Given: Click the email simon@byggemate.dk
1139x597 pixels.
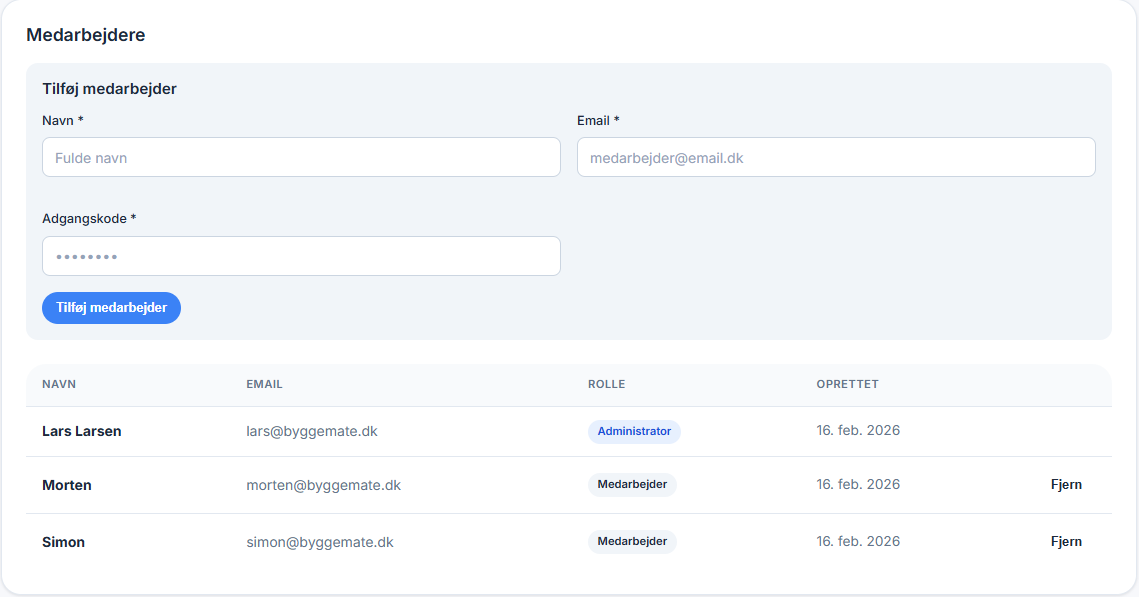Looking at the screenshot, I should tap(320, 542).
